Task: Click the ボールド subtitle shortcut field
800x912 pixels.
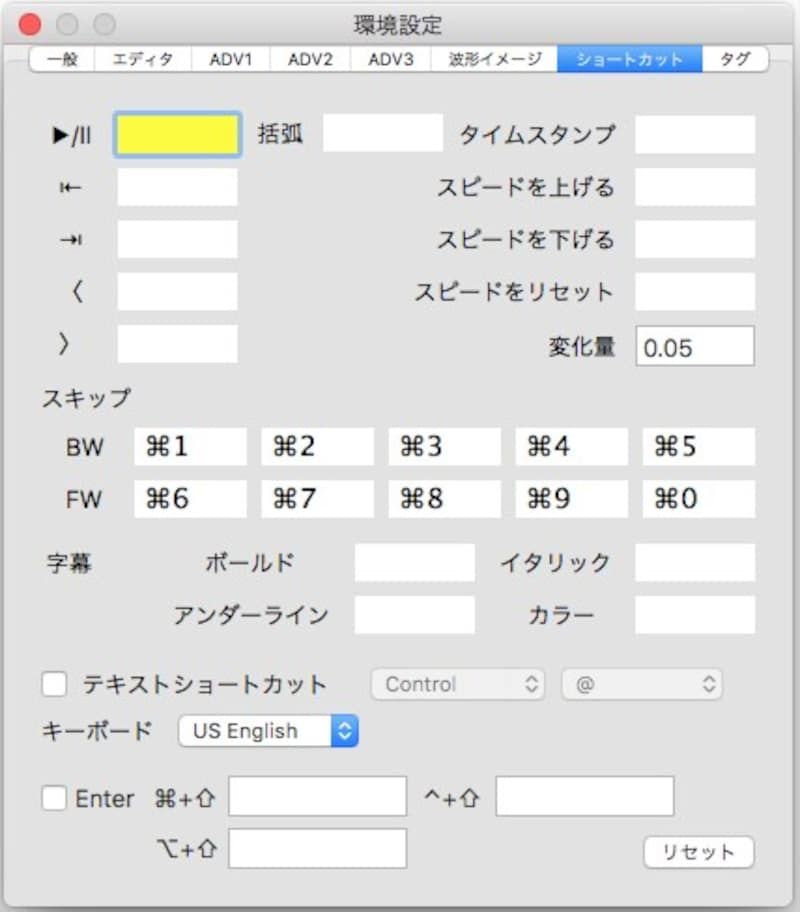Action: coord(415,563)
